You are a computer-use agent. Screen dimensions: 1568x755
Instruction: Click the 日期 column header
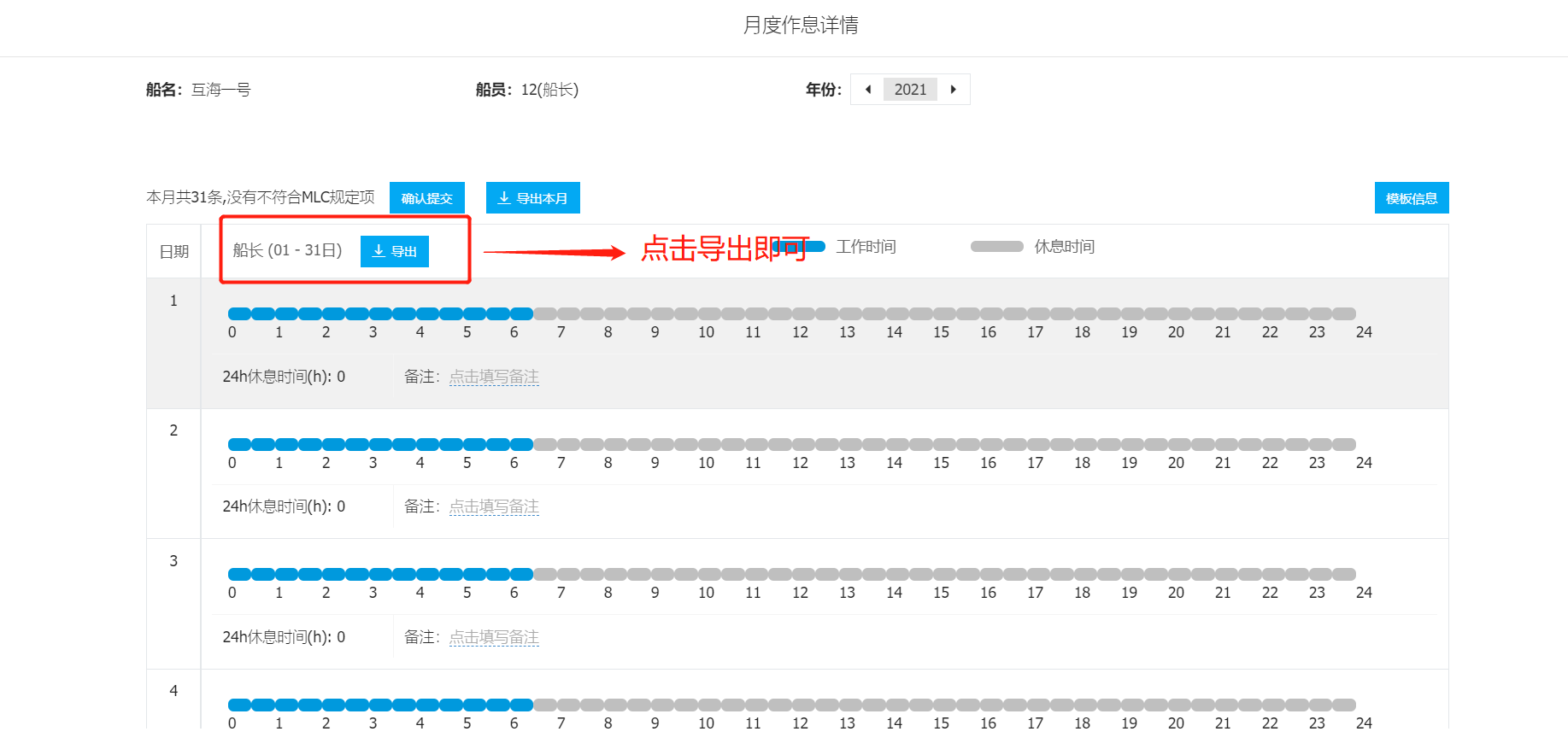click(174, 251)
